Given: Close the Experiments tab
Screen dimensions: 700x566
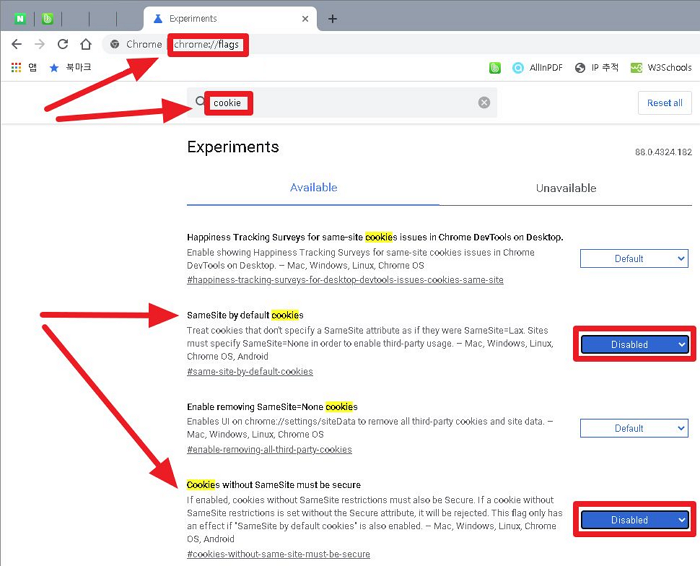Looking at the screenshot, I should click(x=305, y=19).
